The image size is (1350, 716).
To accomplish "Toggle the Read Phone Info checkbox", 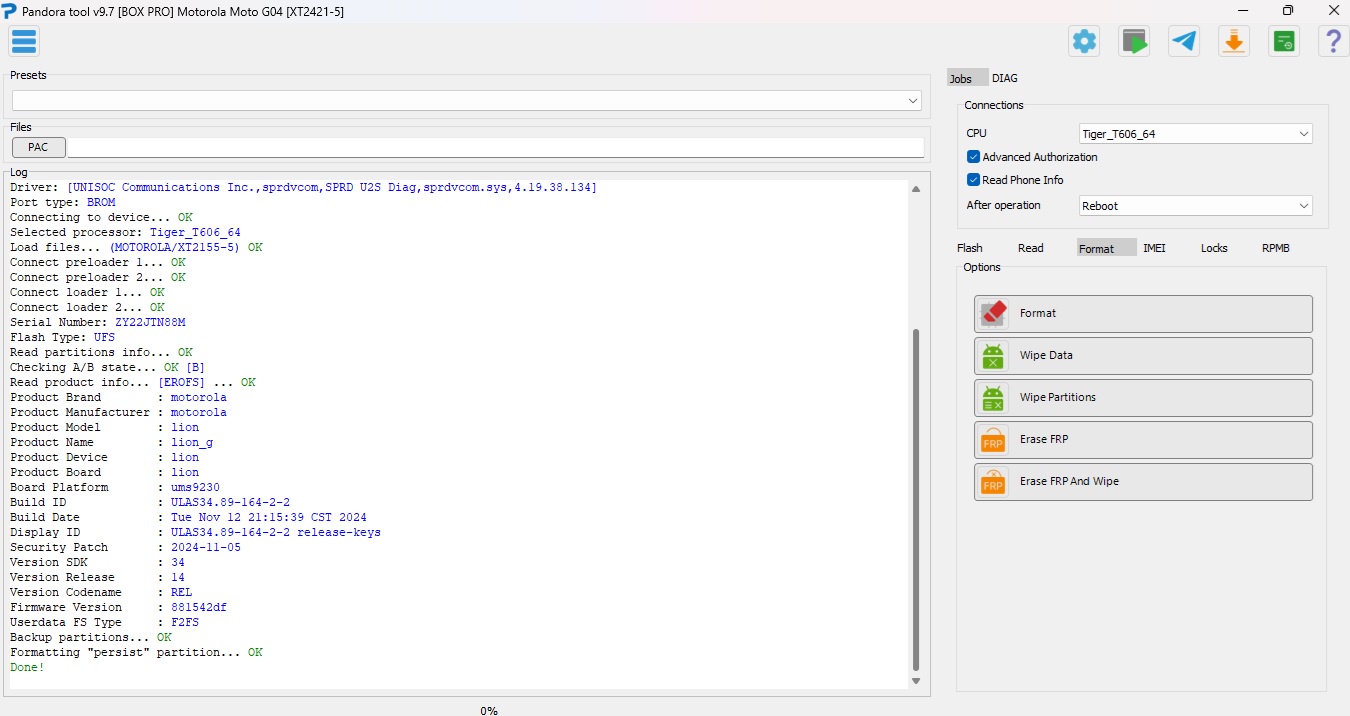I will 973,180.
